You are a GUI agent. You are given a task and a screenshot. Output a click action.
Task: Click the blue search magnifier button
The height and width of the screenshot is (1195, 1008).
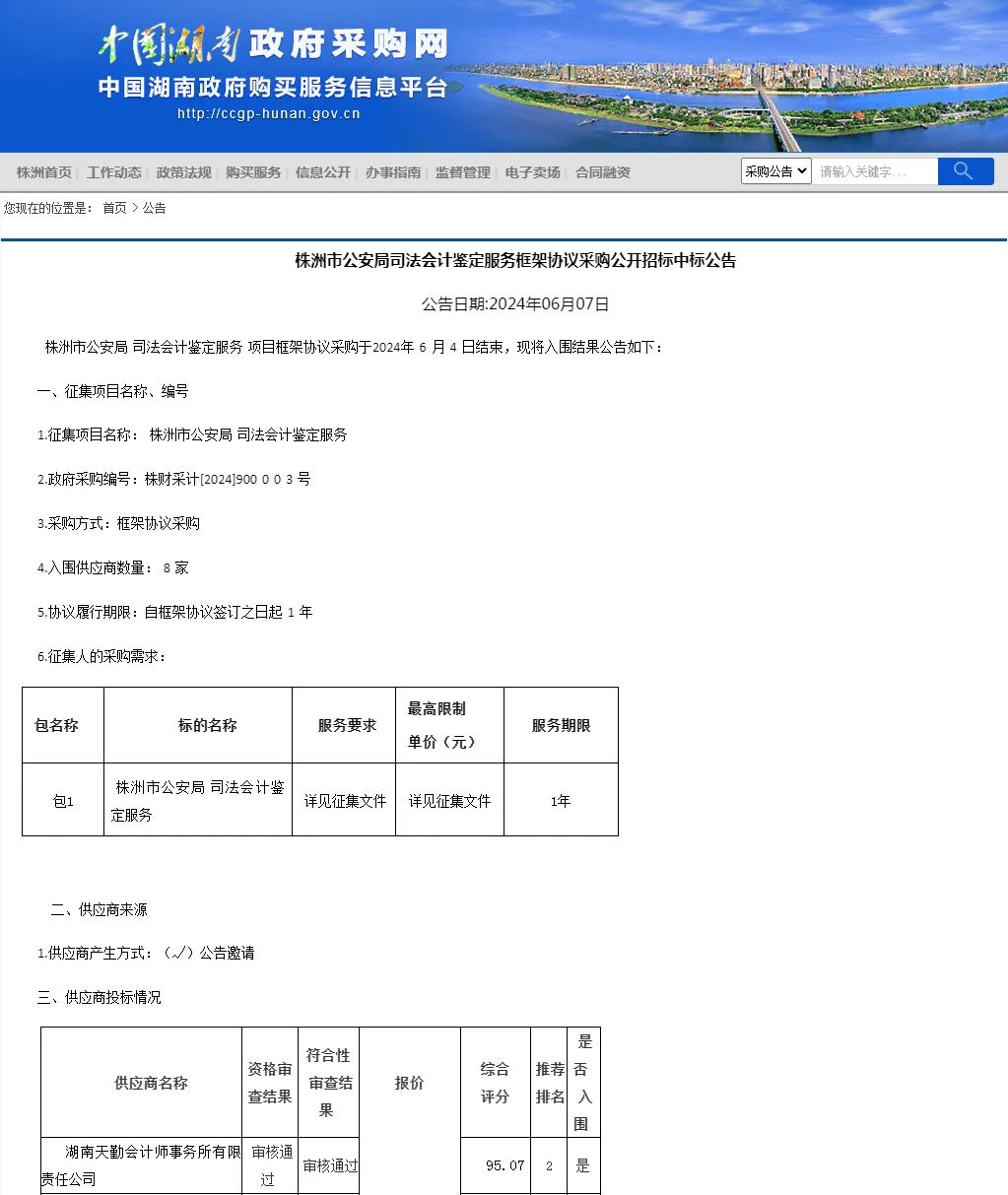(x=966, y=171)
